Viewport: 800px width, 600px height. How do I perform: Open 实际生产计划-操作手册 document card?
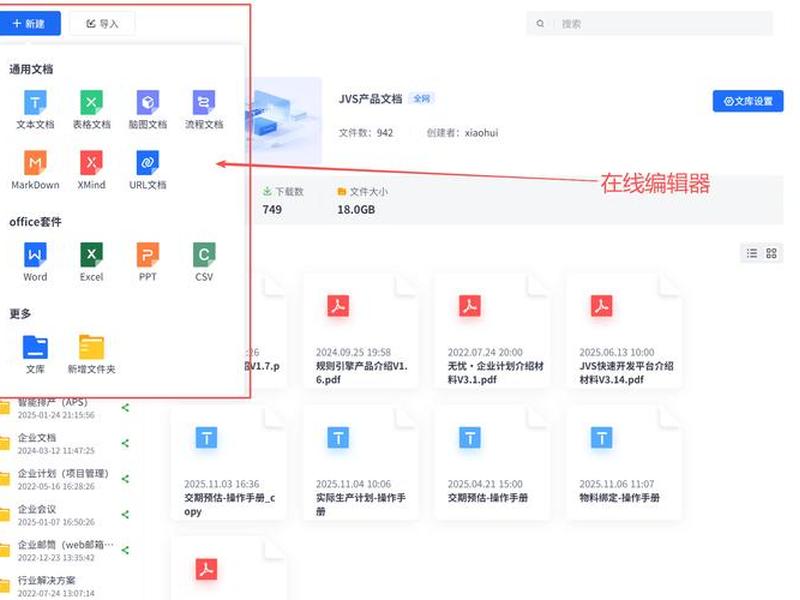pos(361,462)
